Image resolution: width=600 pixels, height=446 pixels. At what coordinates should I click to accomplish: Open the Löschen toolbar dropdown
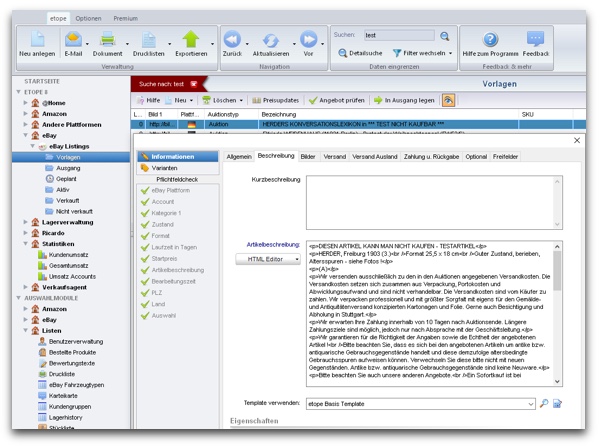click(223, 100)
